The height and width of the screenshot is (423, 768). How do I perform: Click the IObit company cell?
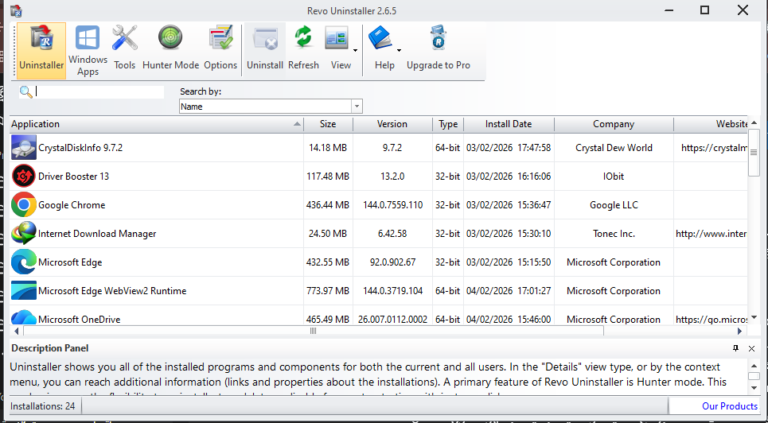614,176
